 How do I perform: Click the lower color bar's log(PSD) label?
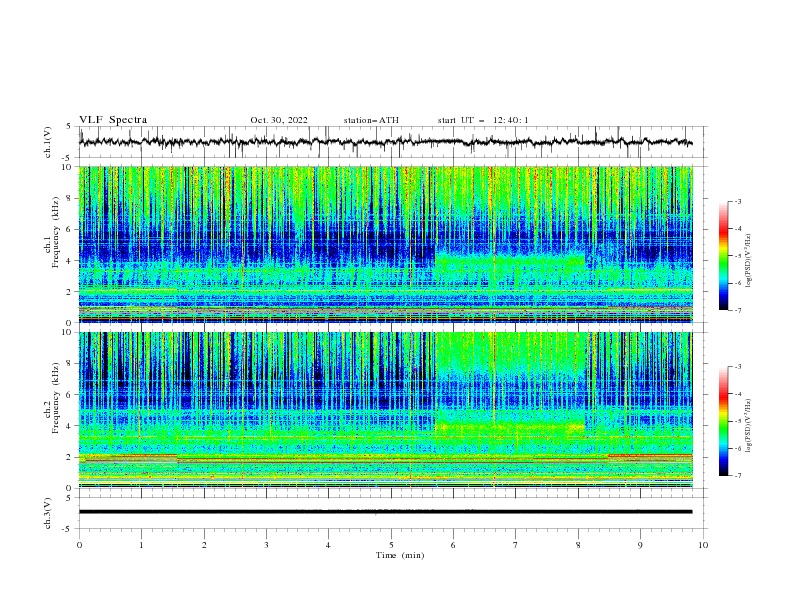pos(749,426)
